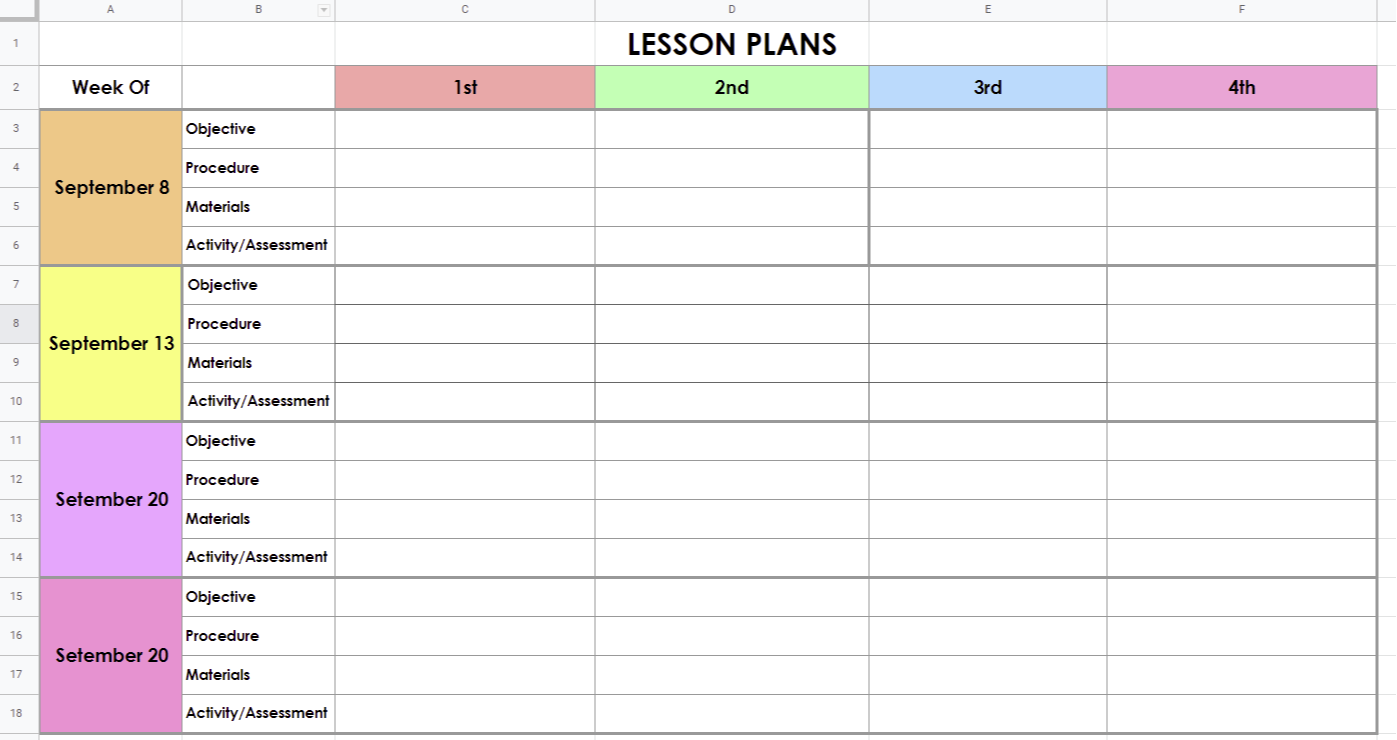Viewport: 1397px width, 740px height.
Task: Select the Procedure label in row 8
Action: 224,324
